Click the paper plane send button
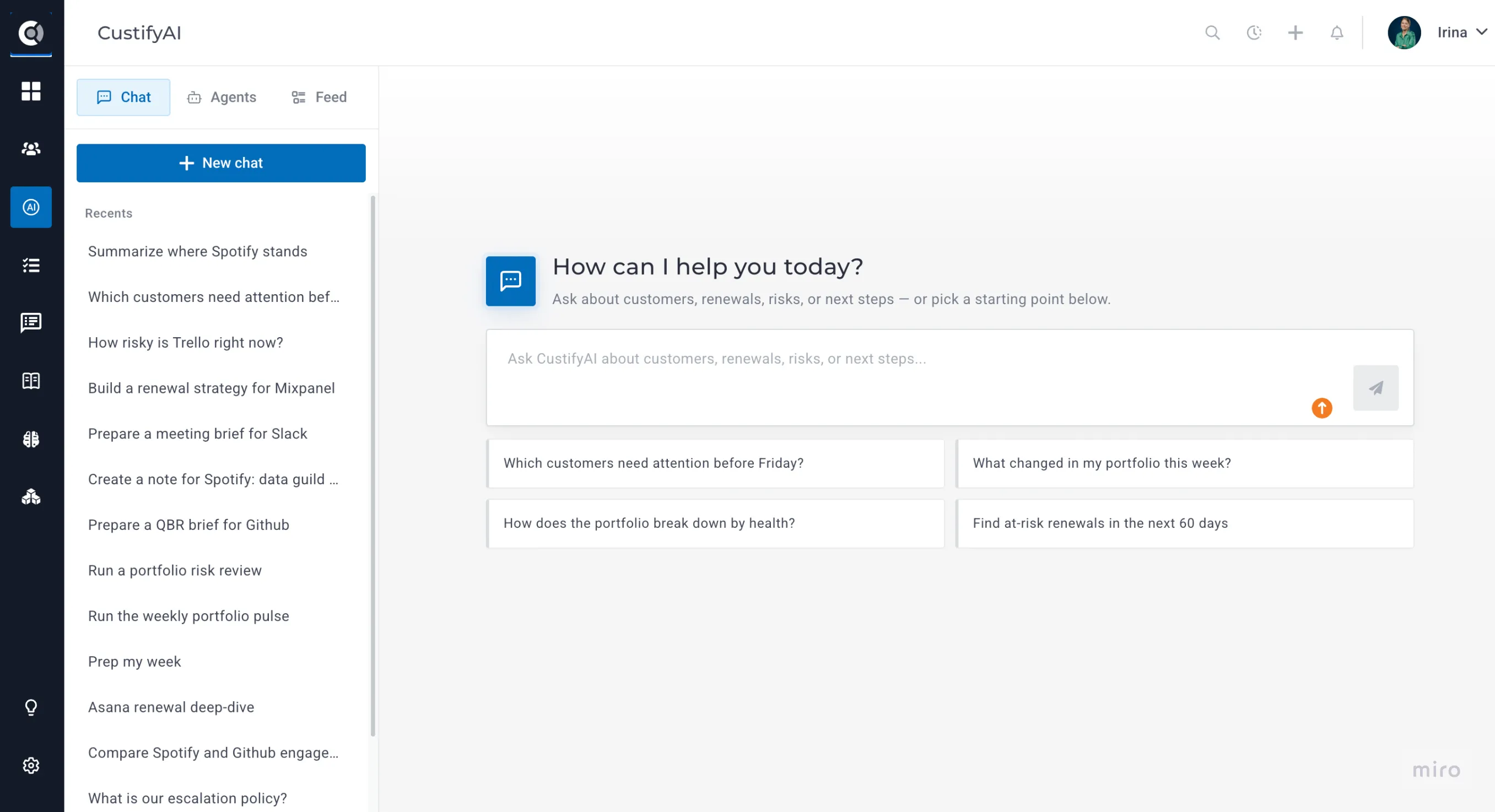1495x812 pixels. click(1376, 387)
